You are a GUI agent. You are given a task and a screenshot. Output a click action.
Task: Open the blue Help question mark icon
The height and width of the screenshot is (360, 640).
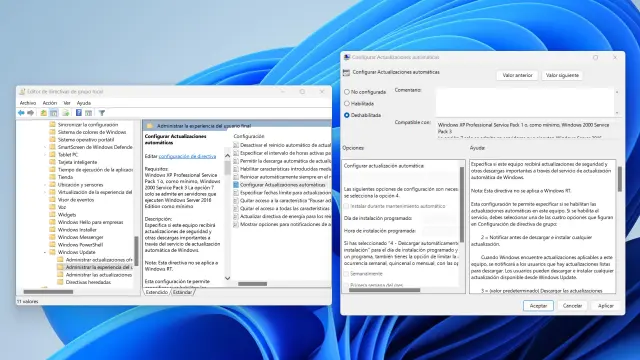tap(79, 113)
